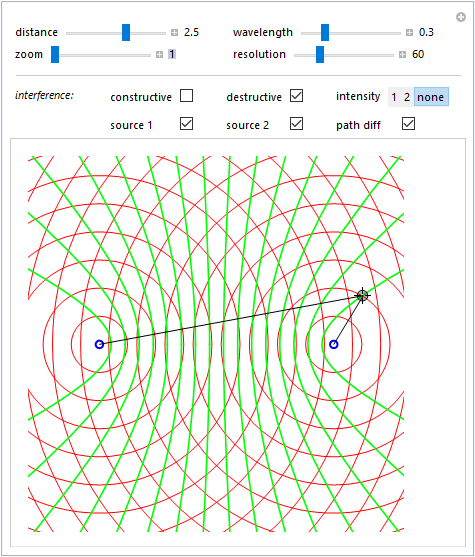The width and height of the screenshot is (475, 557).
Task: Click the zoom slider thumb
Action: click(x=55, y=55)
